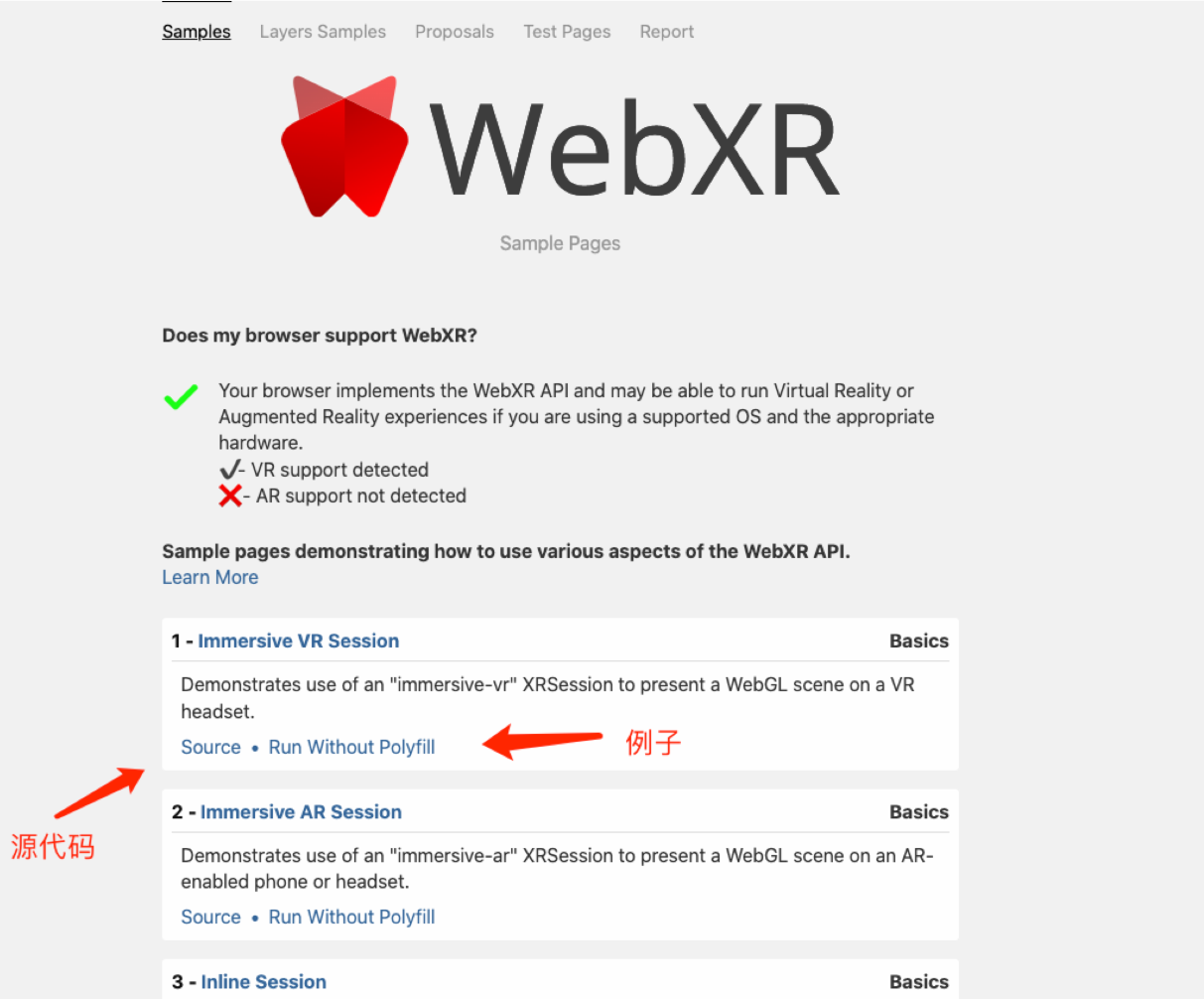This screenshot has height=999, width=1204.
Task: Switch to Layers Samples tab
Action: 323,32
